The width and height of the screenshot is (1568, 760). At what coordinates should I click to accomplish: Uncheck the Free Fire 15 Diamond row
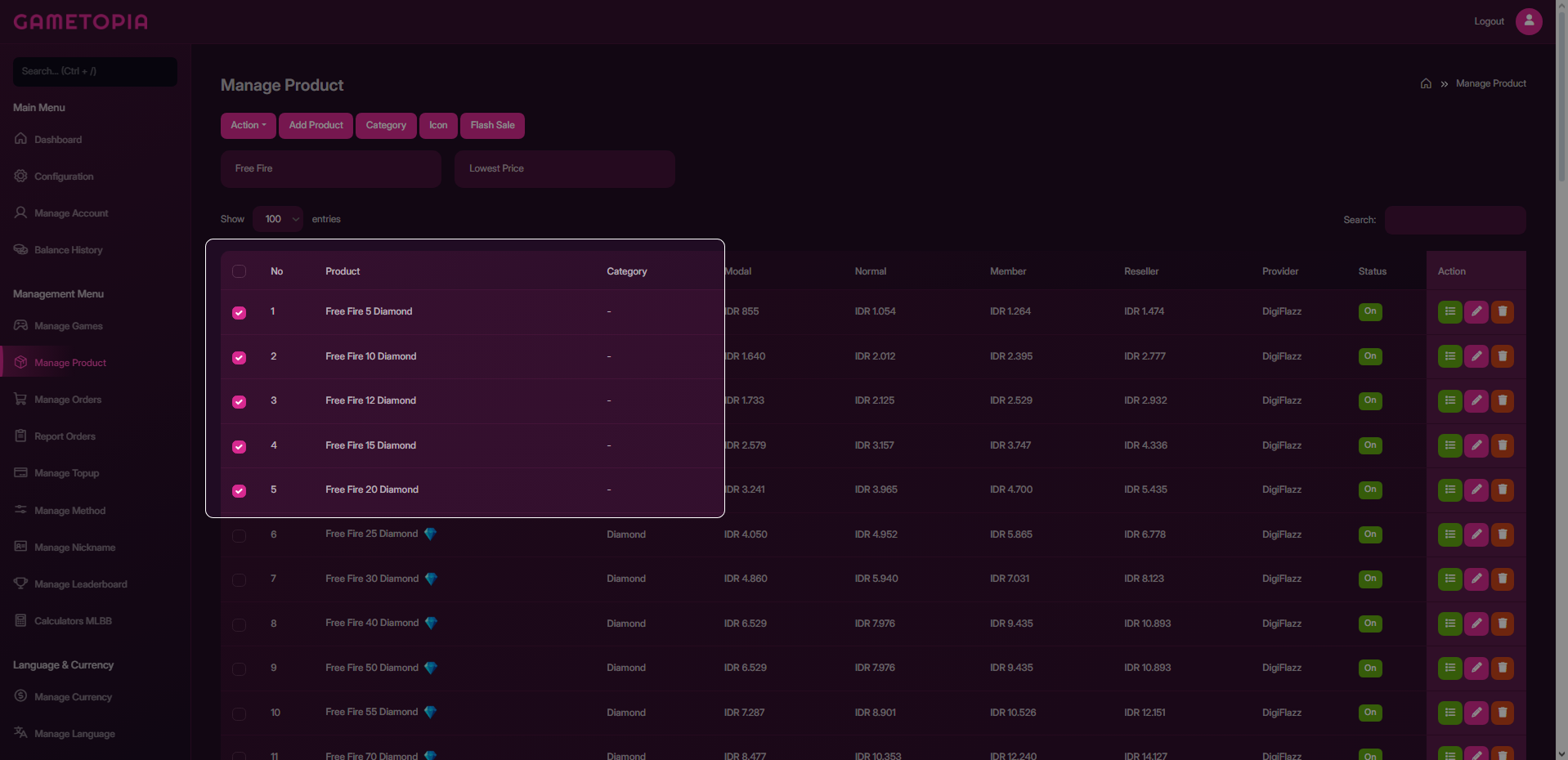(239, 447)
